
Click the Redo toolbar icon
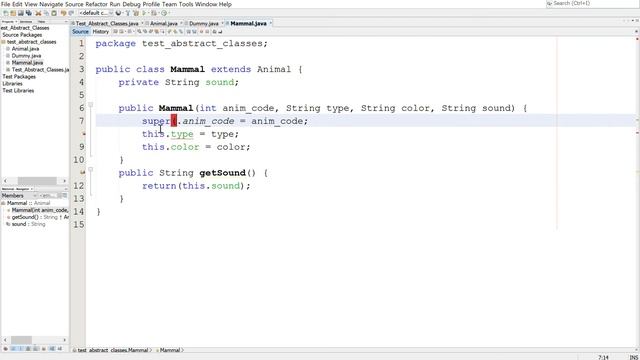[71, 13]
